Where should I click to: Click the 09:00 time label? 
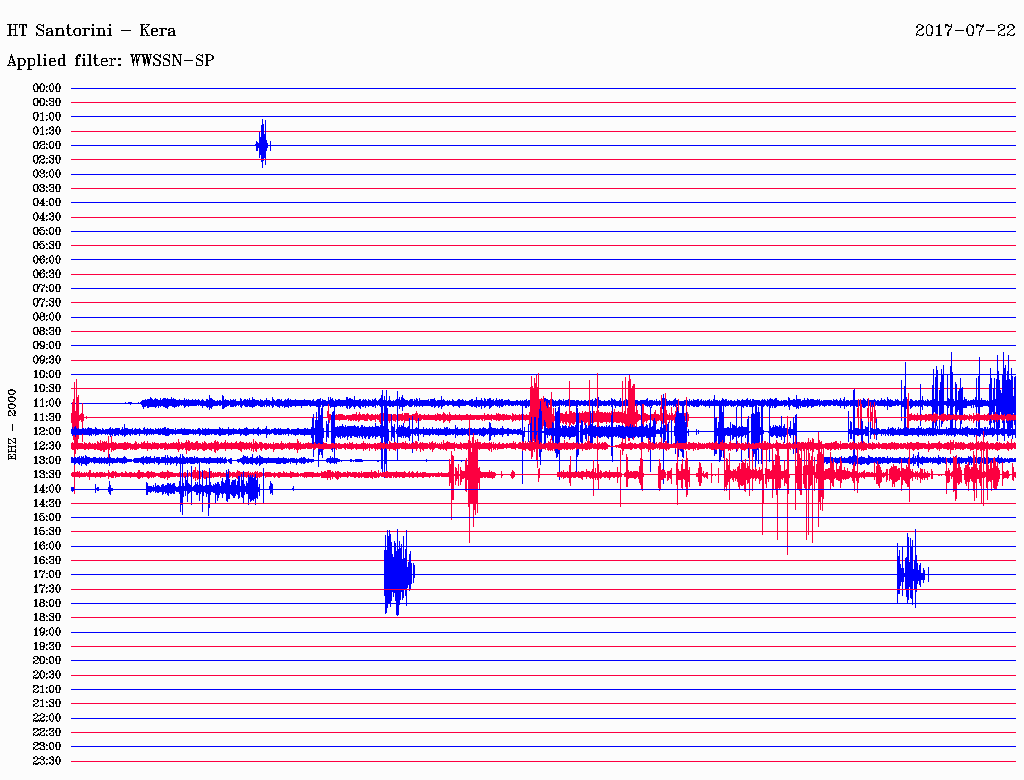click(47, 346)
